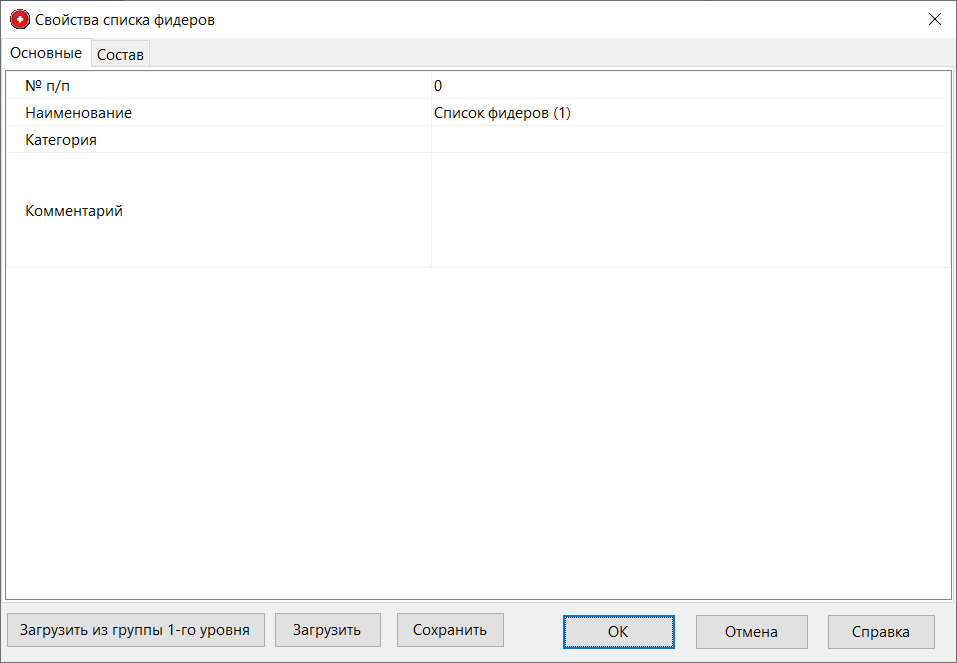Select the Комментарий property label
This screenshot has height=663, width=957.
[x=74, y=211]
